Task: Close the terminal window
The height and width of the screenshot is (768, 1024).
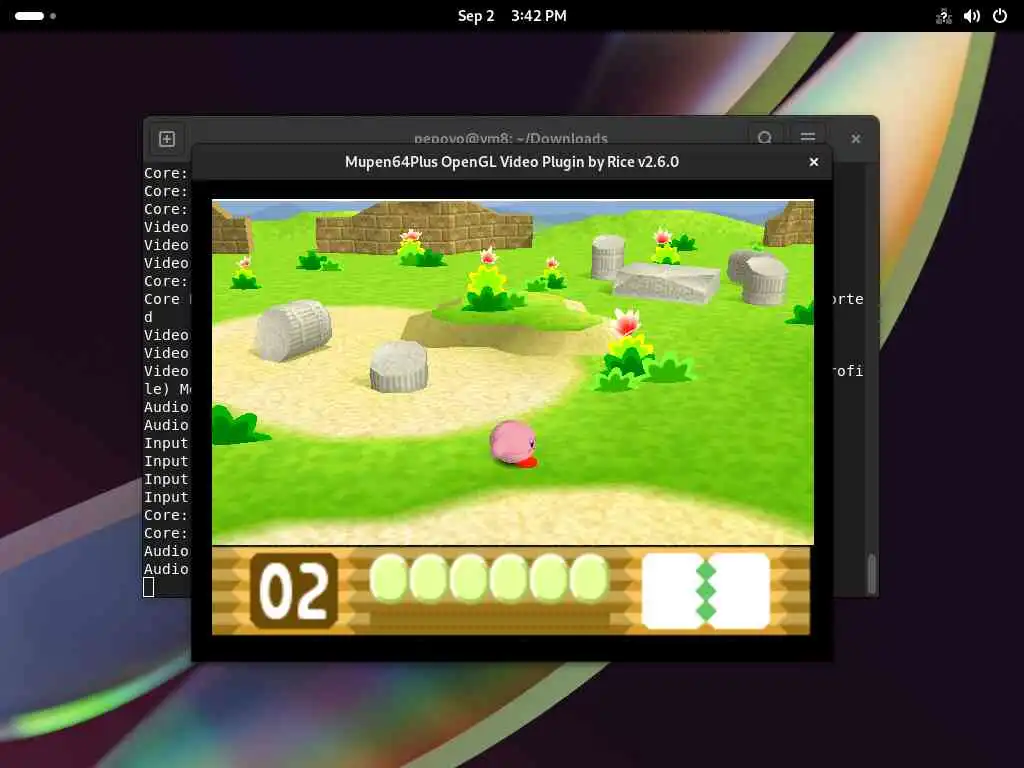Action: point(856,138)
